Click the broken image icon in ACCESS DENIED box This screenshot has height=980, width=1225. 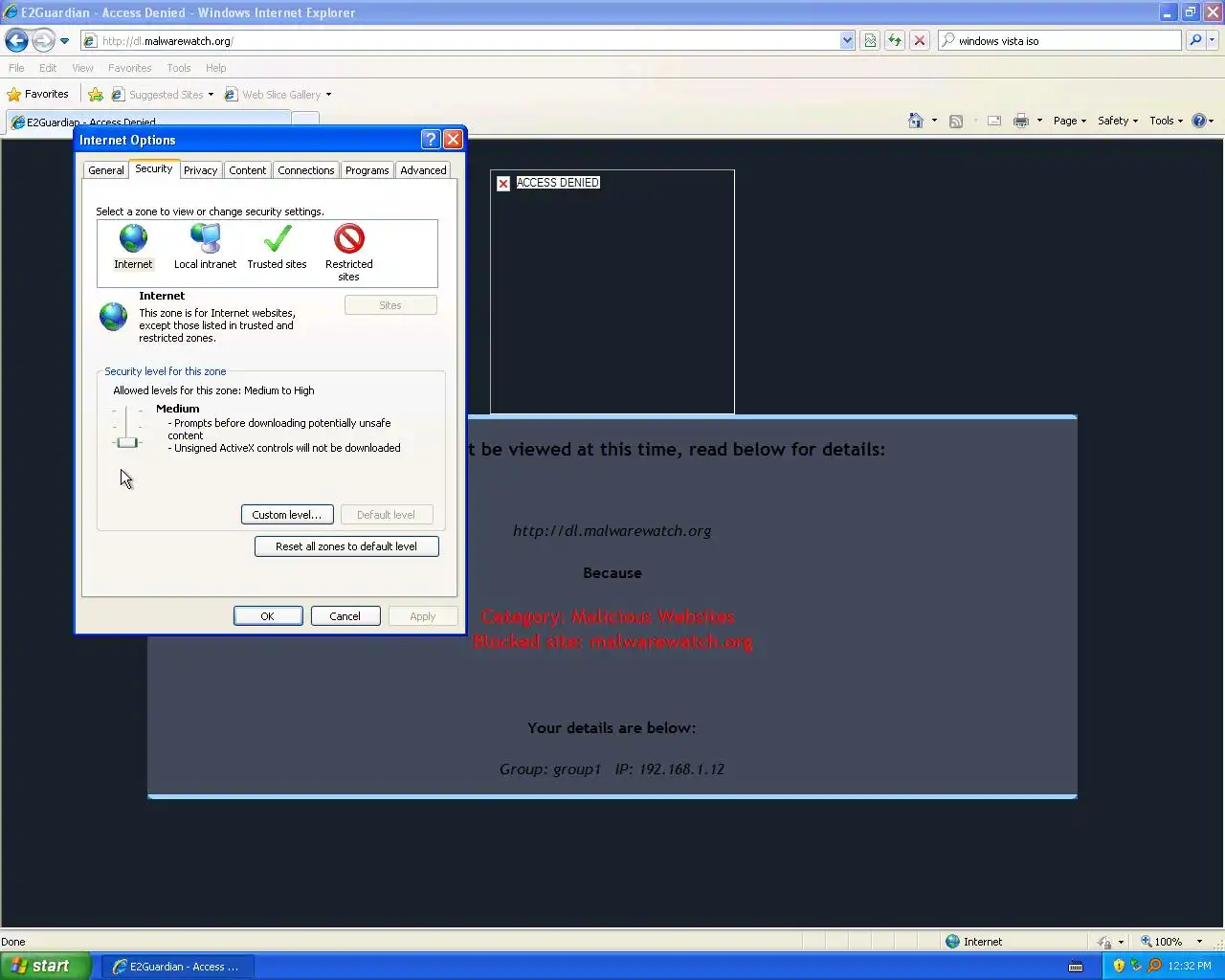[x=503, y=183]
